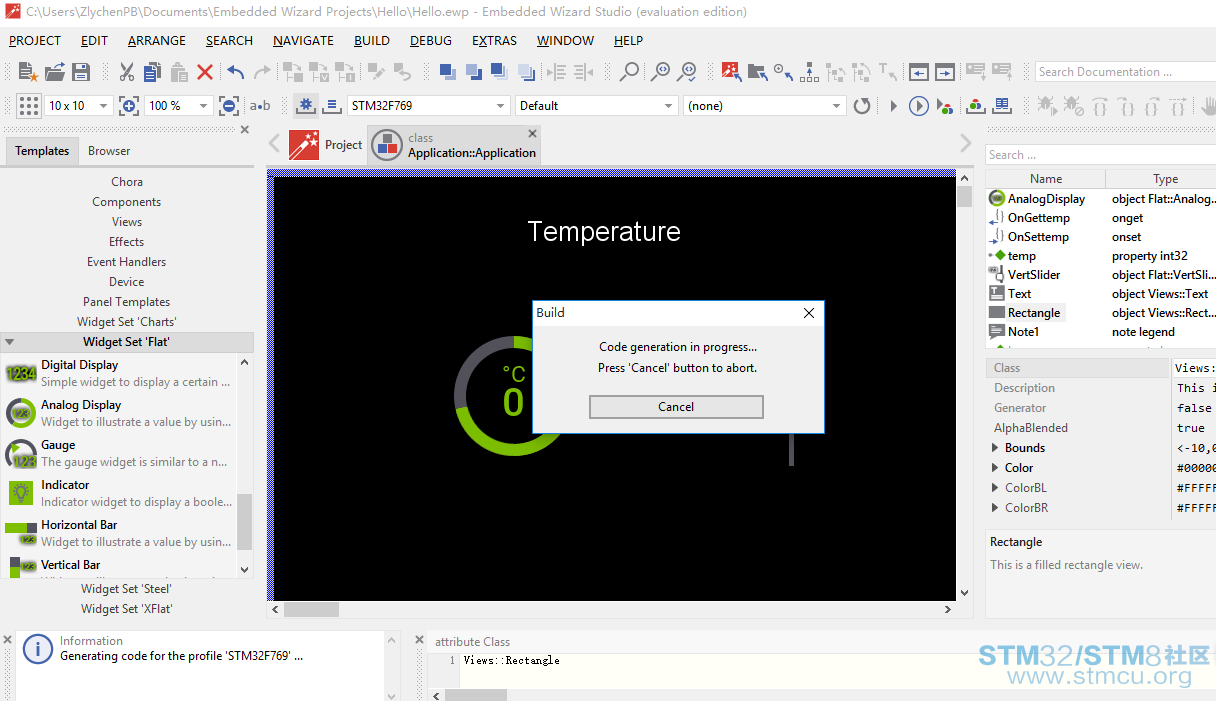The width and height of the screenshot is (1216, 701).
Task: Click the Zoom In icon
Action: click(x=129, y=106)
